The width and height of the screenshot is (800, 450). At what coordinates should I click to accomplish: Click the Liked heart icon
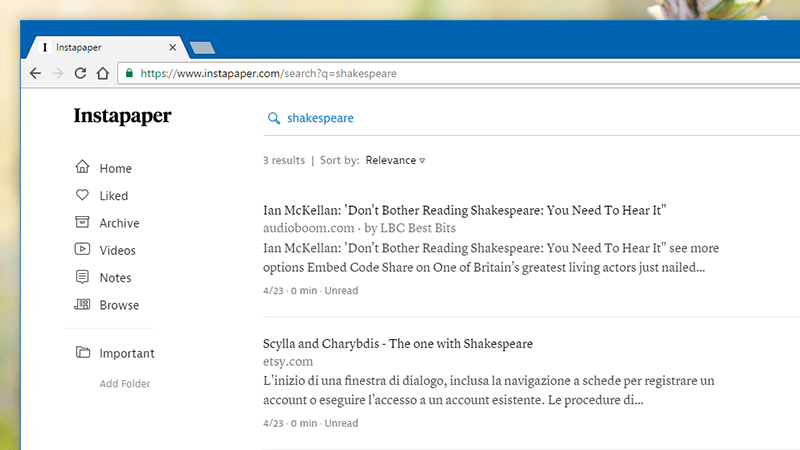[82, 195]
